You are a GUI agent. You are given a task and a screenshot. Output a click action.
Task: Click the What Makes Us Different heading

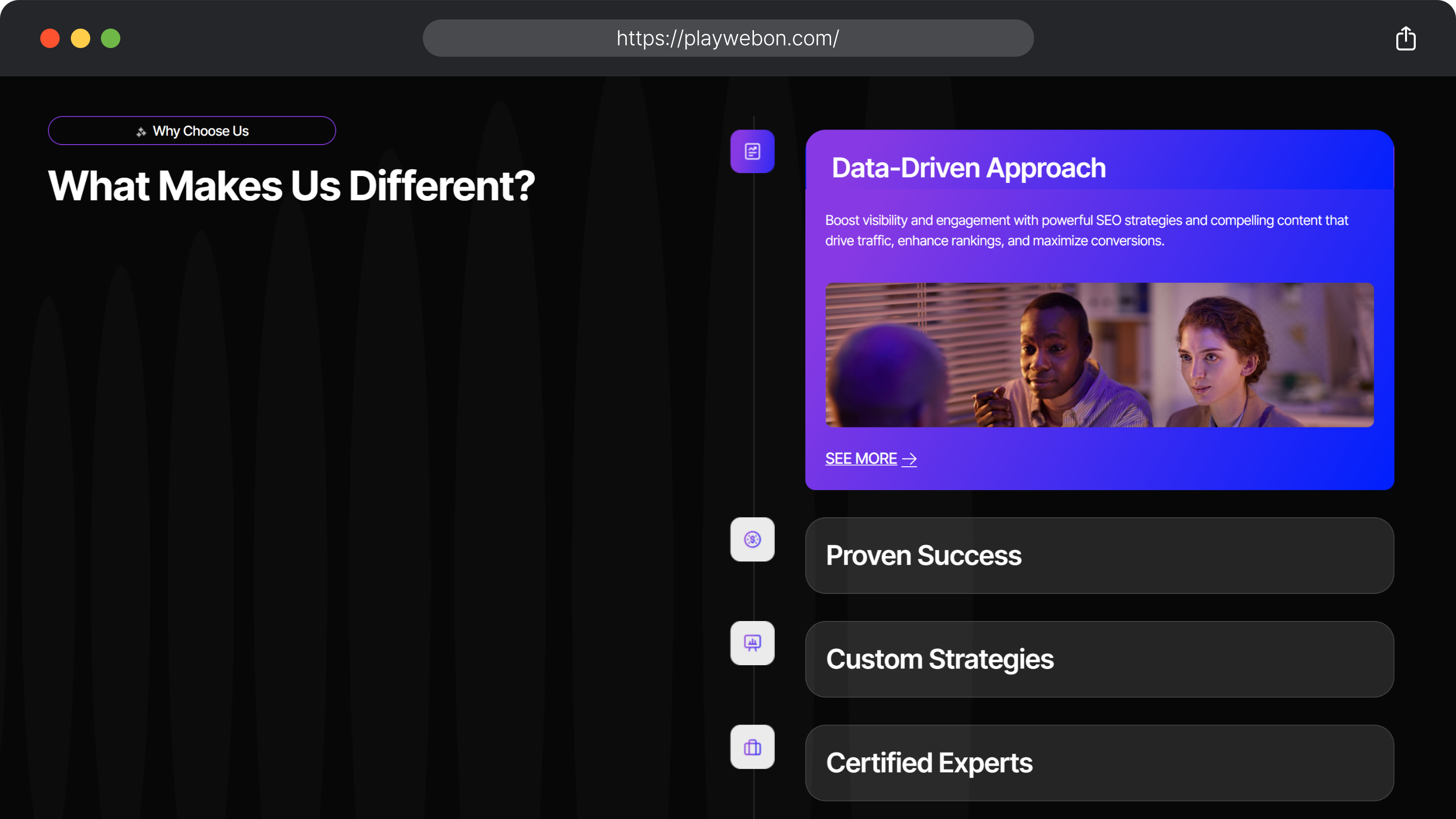click(291, 186)
